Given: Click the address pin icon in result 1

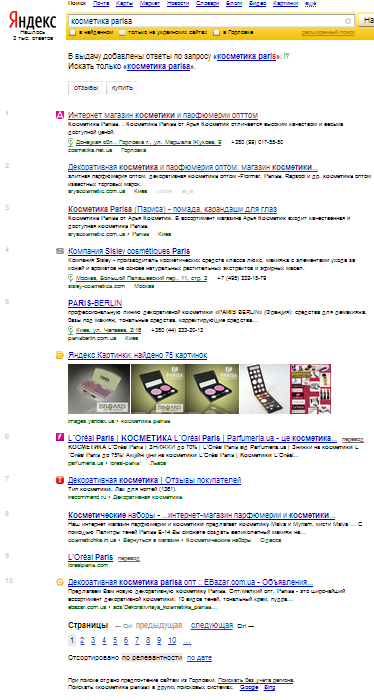Looking at the screenshot, I should pyautogui.click(x=71, y=142).
